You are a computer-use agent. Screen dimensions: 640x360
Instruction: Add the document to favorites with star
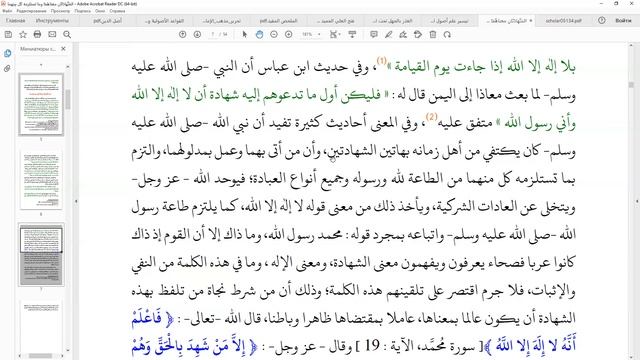click(x=23, y=35)
